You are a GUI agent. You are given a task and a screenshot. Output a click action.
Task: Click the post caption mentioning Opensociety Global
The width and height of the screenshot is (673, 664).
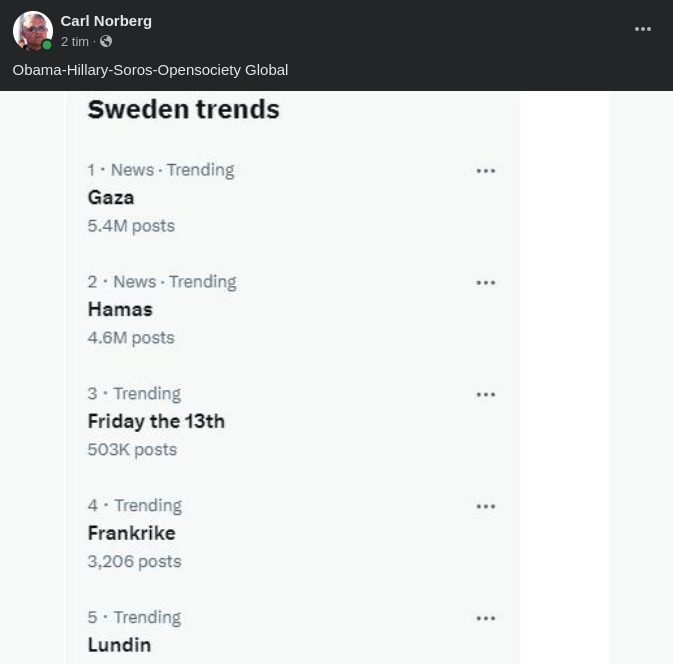coord(150,70)
